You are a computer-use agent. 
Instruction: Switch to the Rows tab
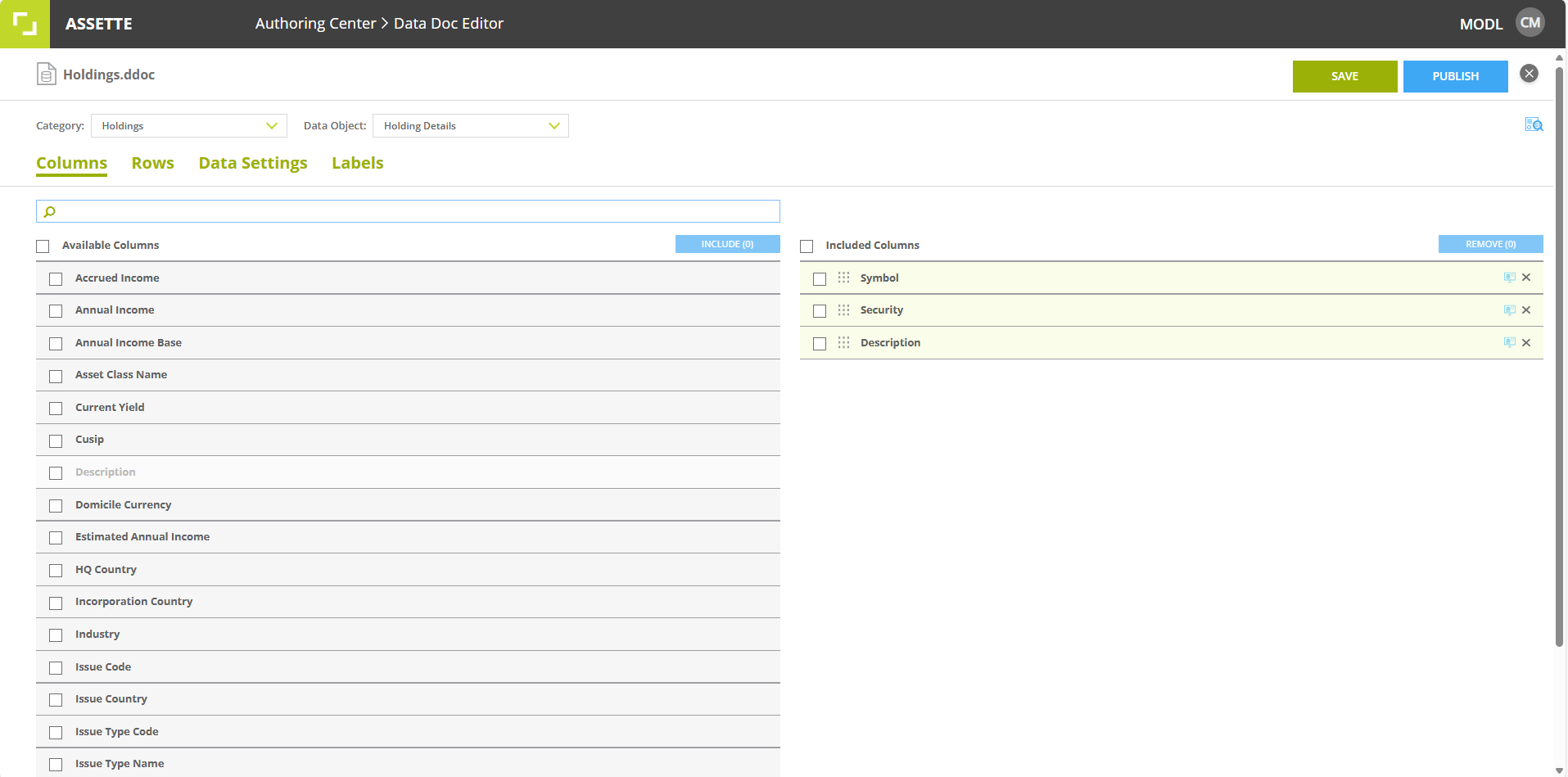coord(152,163)
